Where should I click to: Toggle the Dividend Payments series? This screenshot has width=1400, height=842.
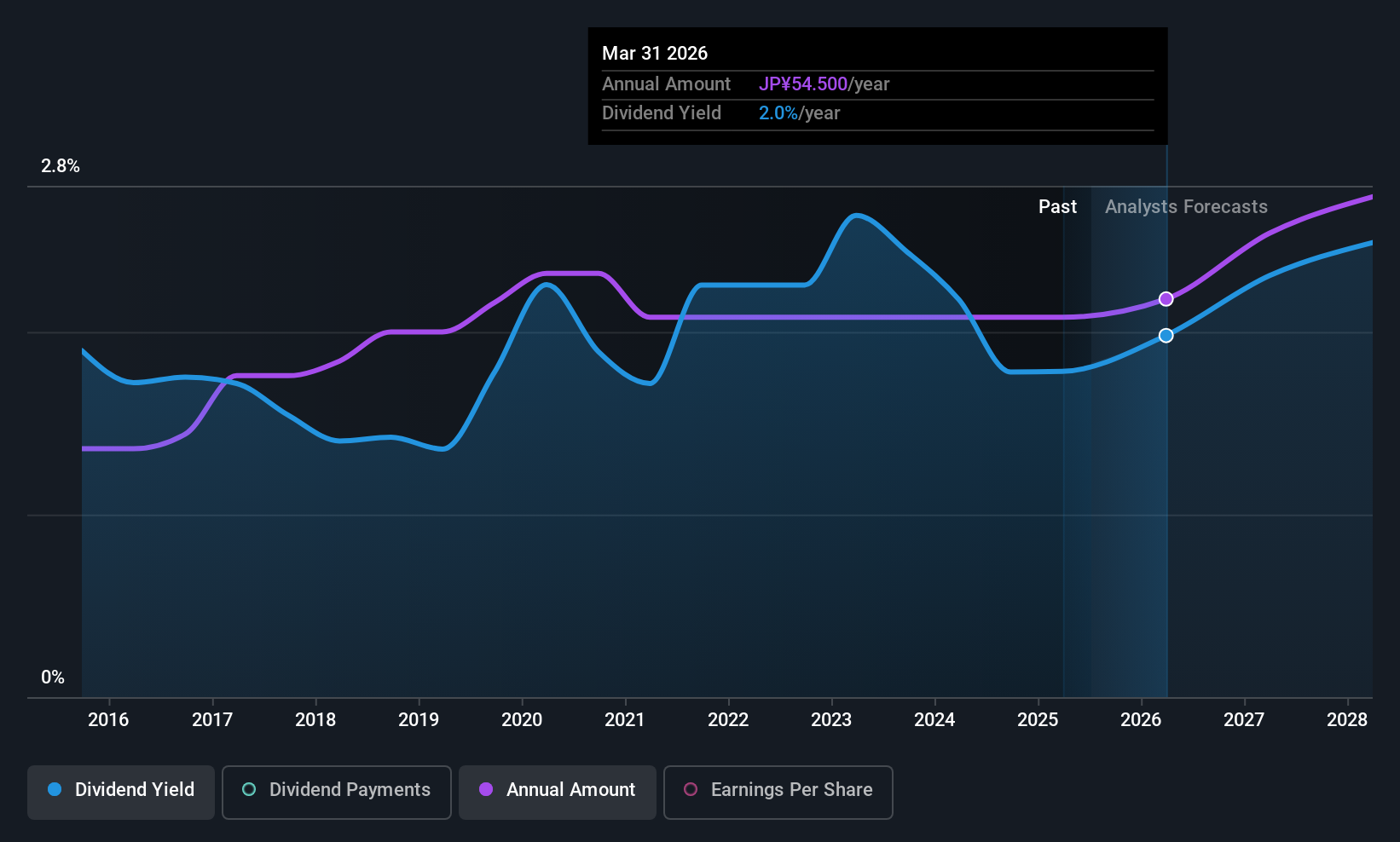(x=337, y=792)
